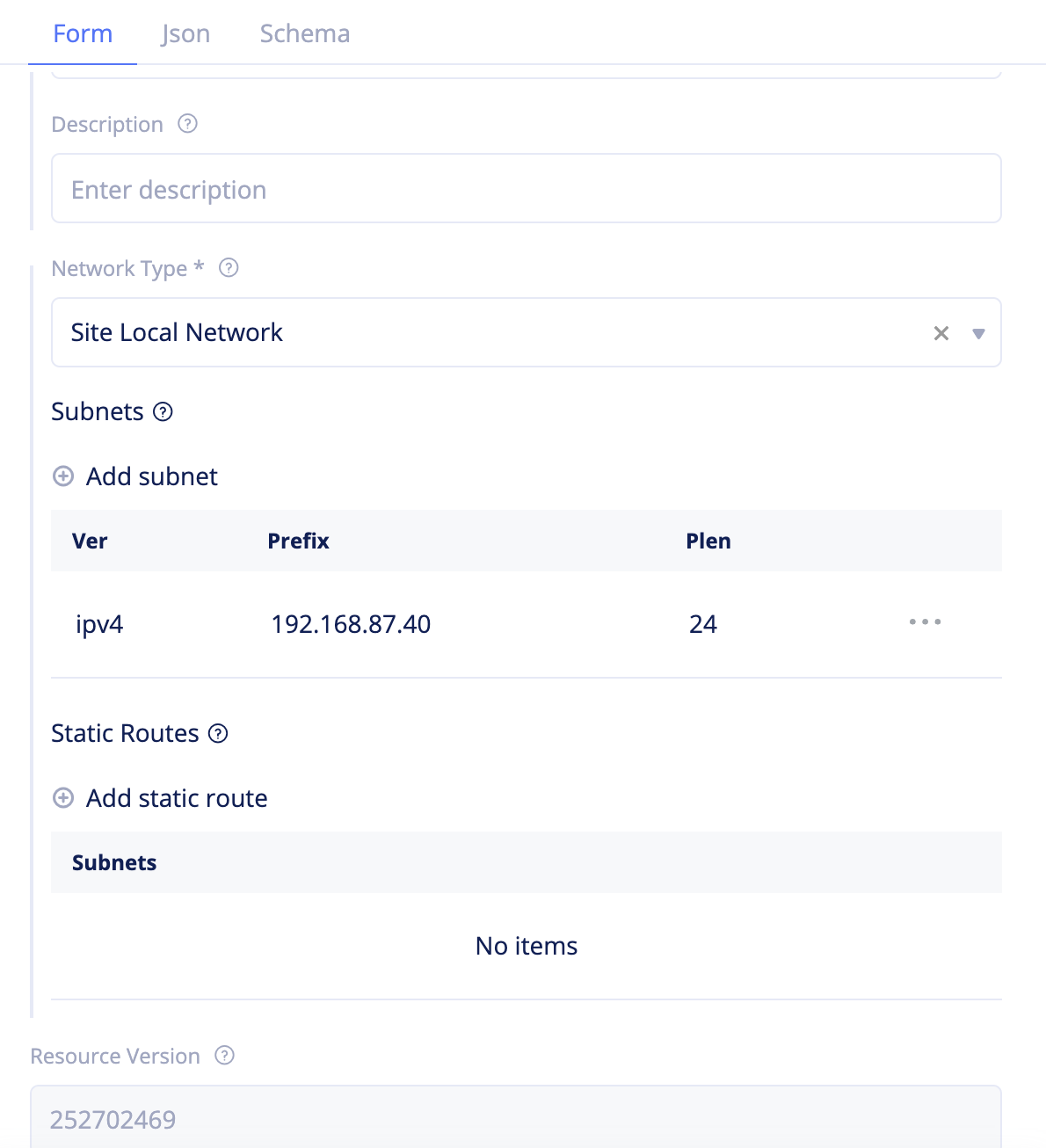Open the Site Local Network combo box
The image size is (1046, 1148).
click(x=483, y=332)
